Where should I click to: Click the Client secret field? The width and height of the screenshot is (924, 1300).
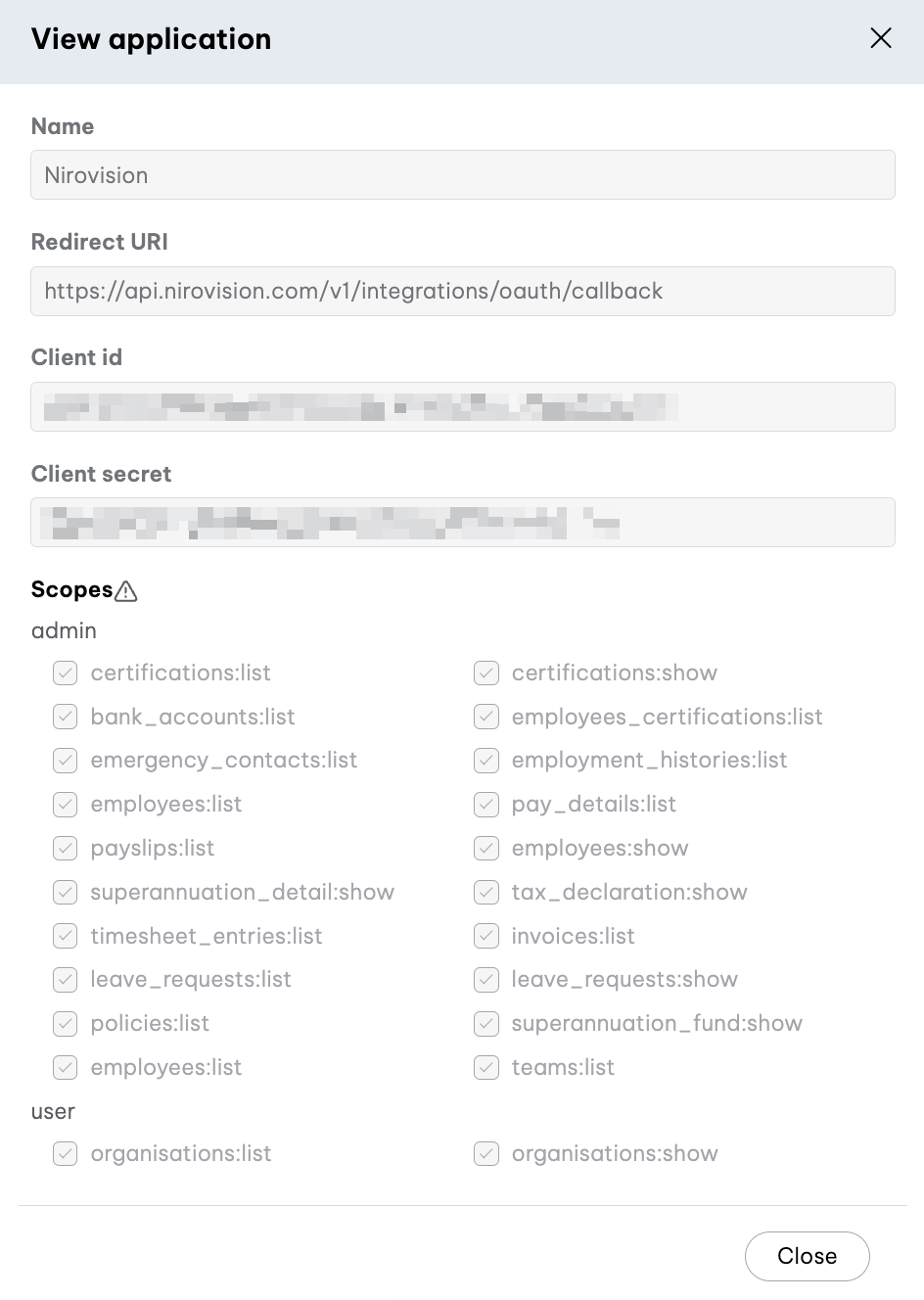point(463,522)
